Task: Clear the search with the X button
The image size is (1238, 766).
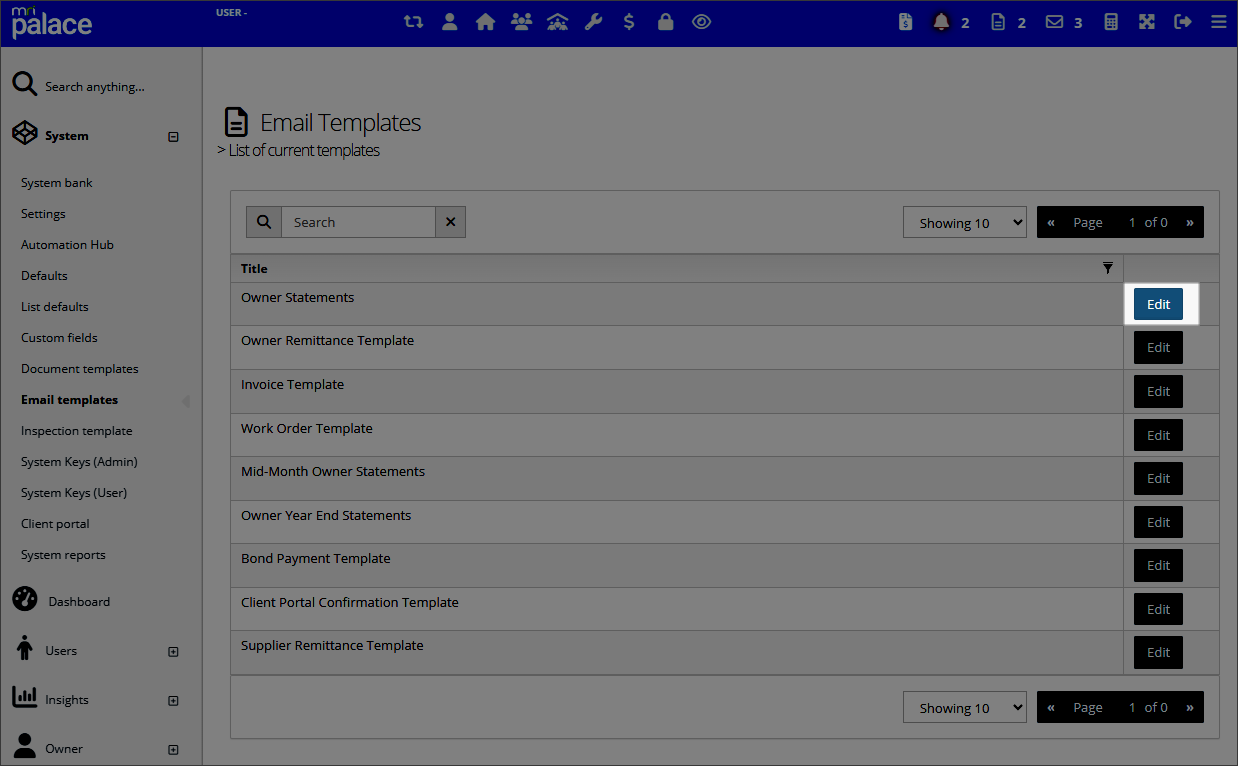Action: click(x=450, y=222)
